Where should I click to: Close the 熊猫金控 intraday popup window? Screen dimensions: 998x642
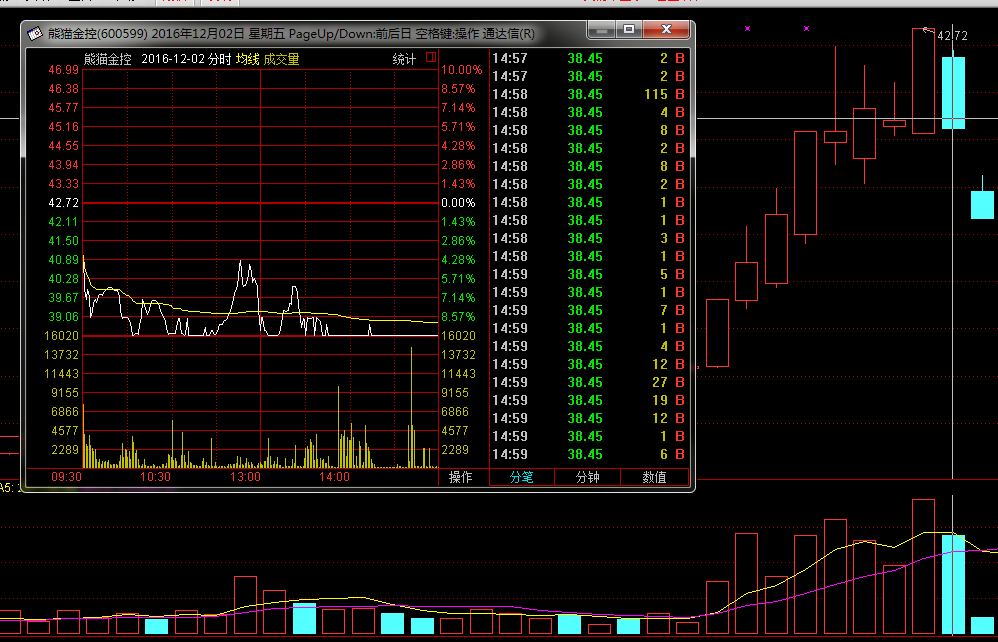tap(664, 29)
